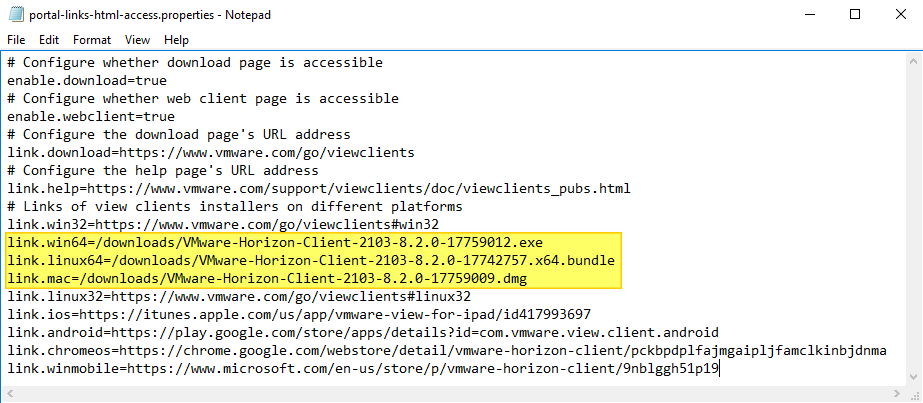Open the Edit menu

(49, 40)
